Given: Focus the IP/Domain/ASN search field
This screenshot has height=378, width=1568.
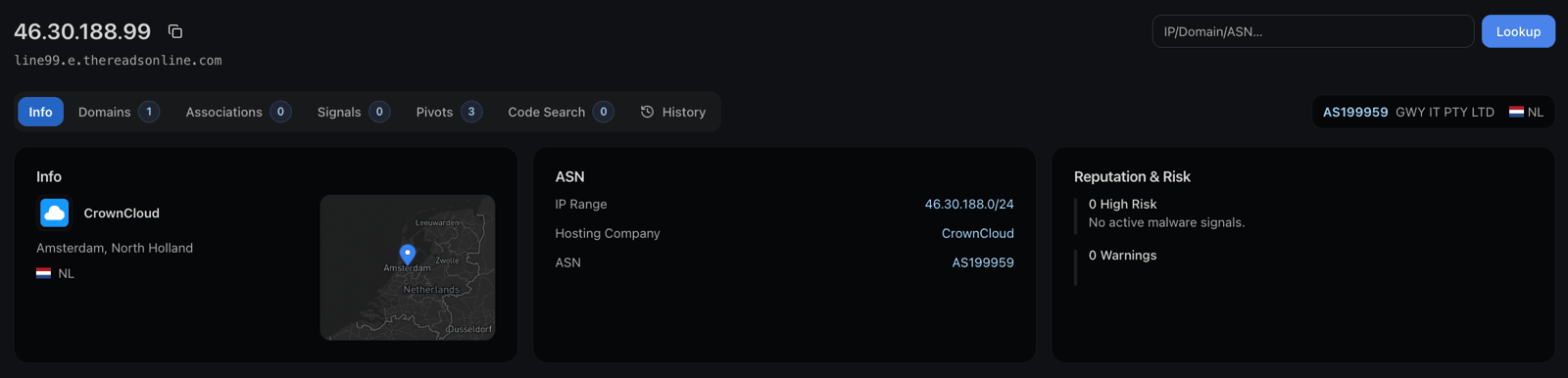Looking at the screenshot, I should coord(1313,31).
